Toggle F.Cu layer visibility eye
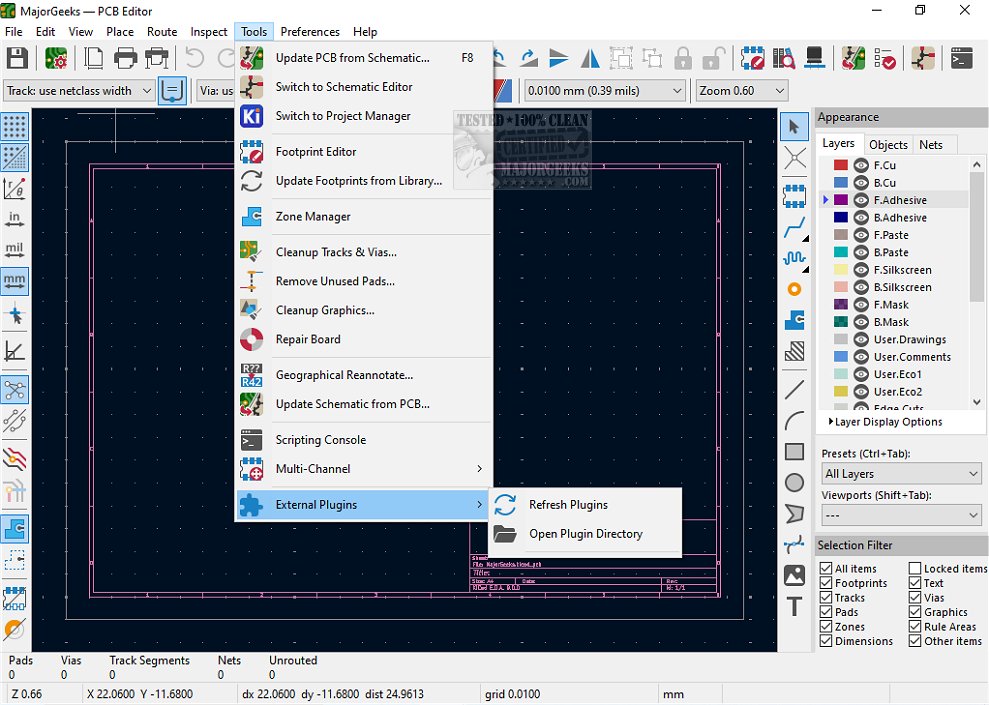 click(x=861, y=165)
